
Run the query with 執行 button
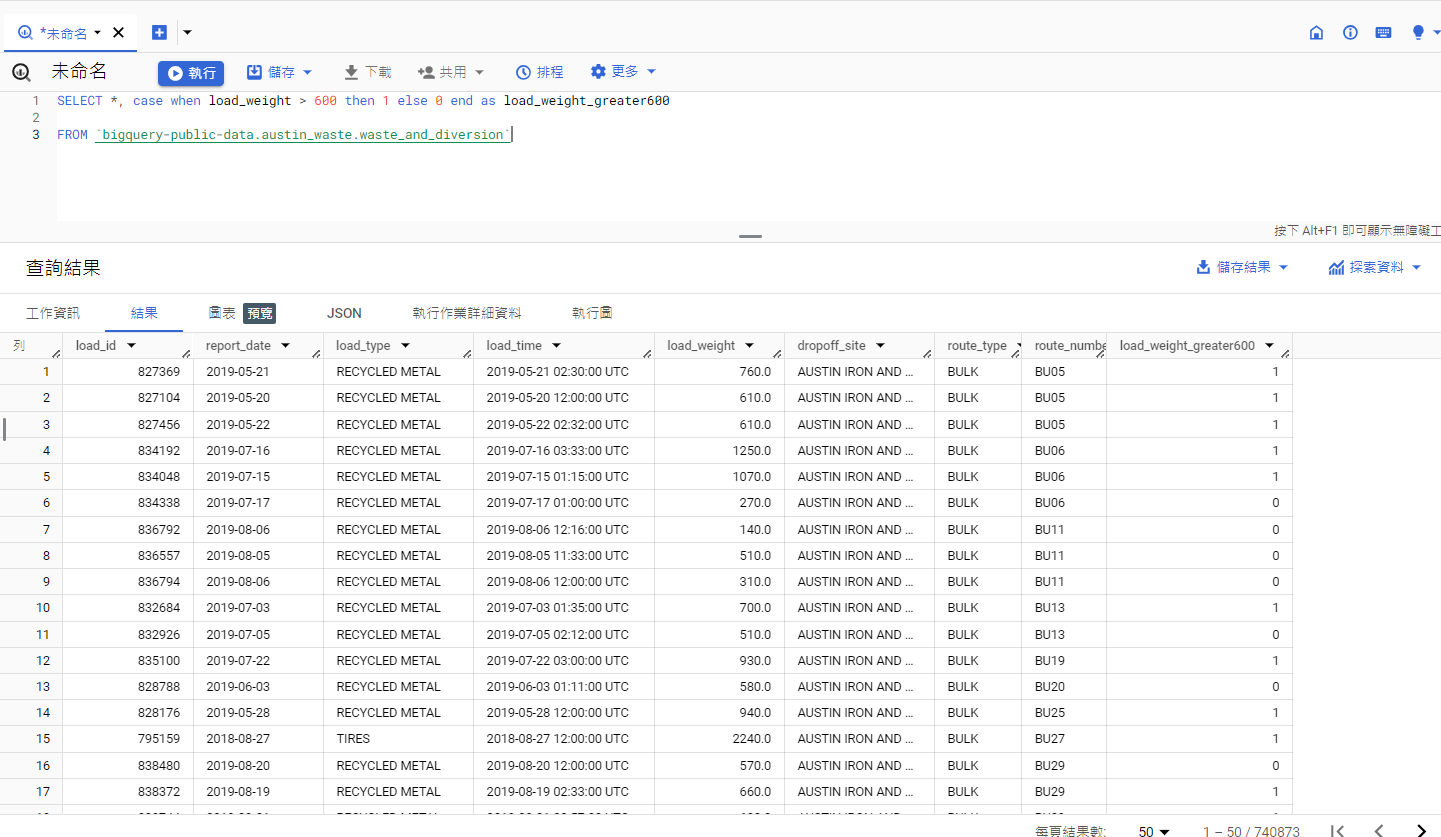tap(191, 73)
